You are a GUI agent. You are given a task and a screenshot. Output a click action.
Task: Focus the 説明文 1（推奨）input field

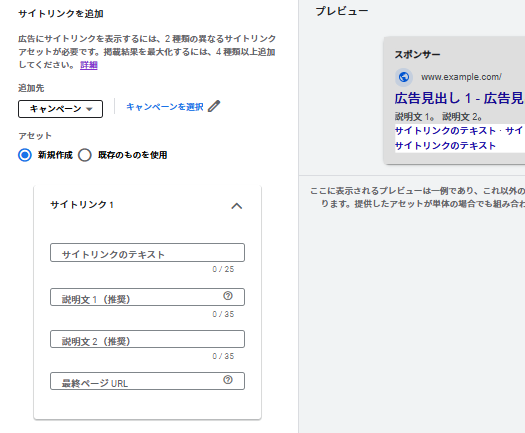147,297
